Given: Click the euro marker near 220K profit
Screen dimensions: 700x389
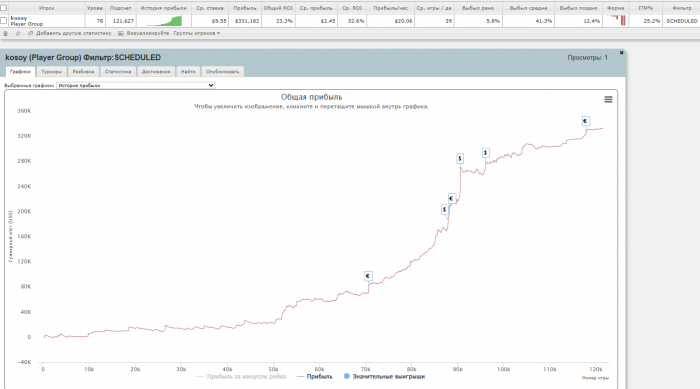Looking at the screenshot, I should point(451,198).
